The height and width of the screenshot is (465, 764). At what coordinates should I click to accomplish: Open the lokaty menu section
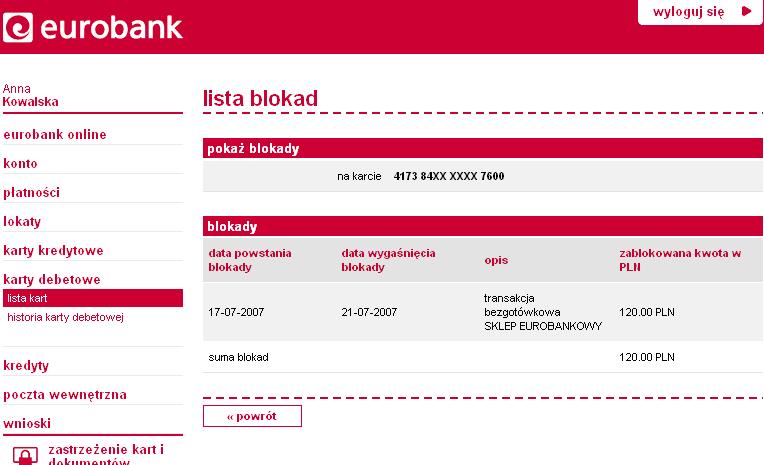[22, 222]
